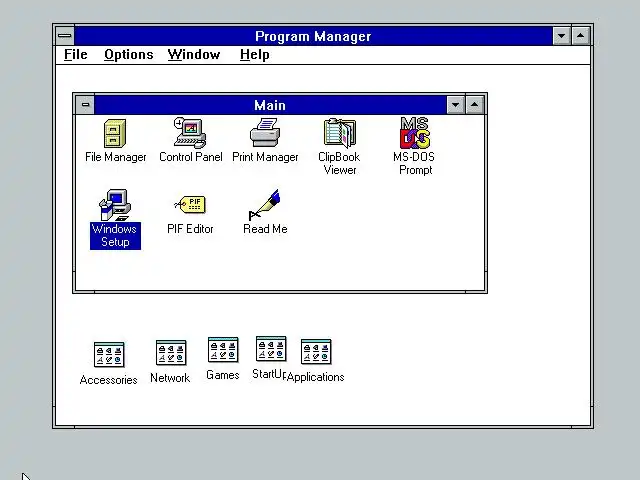Minimize the Program Manager window

point(562,36)
